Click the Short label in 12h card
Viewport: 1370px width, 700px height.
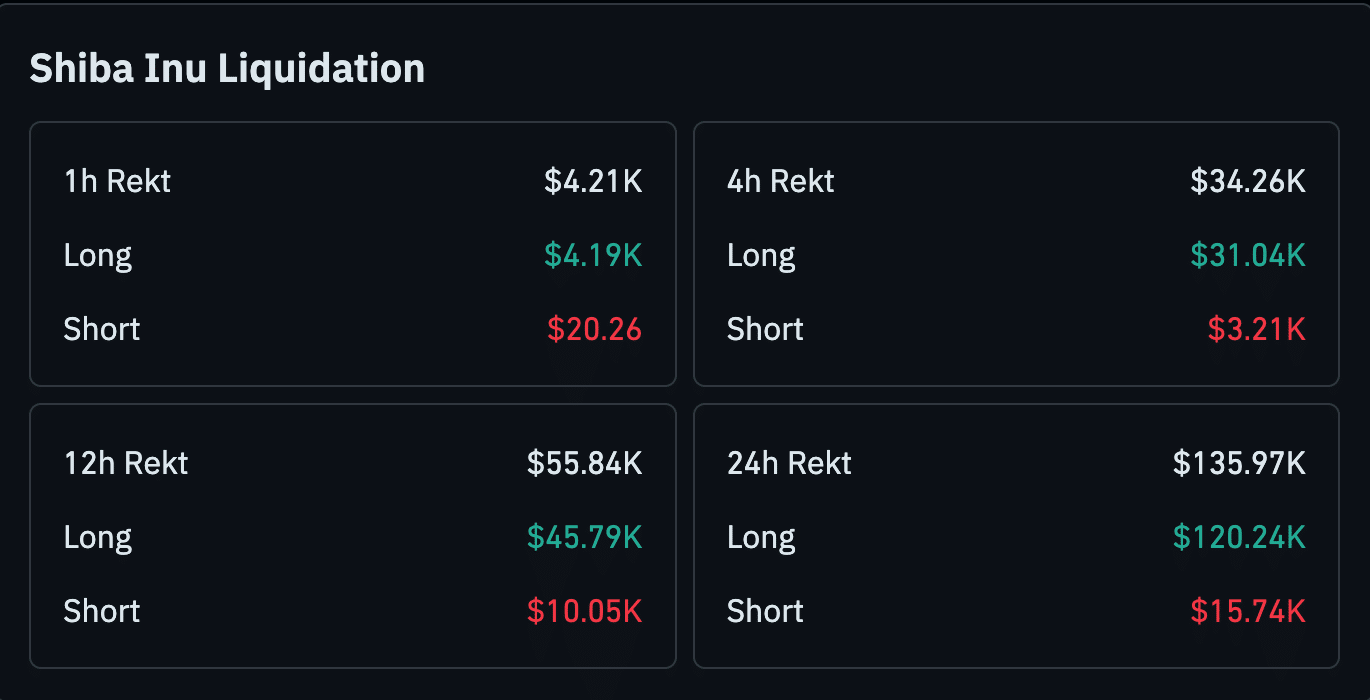click(102, 611)
